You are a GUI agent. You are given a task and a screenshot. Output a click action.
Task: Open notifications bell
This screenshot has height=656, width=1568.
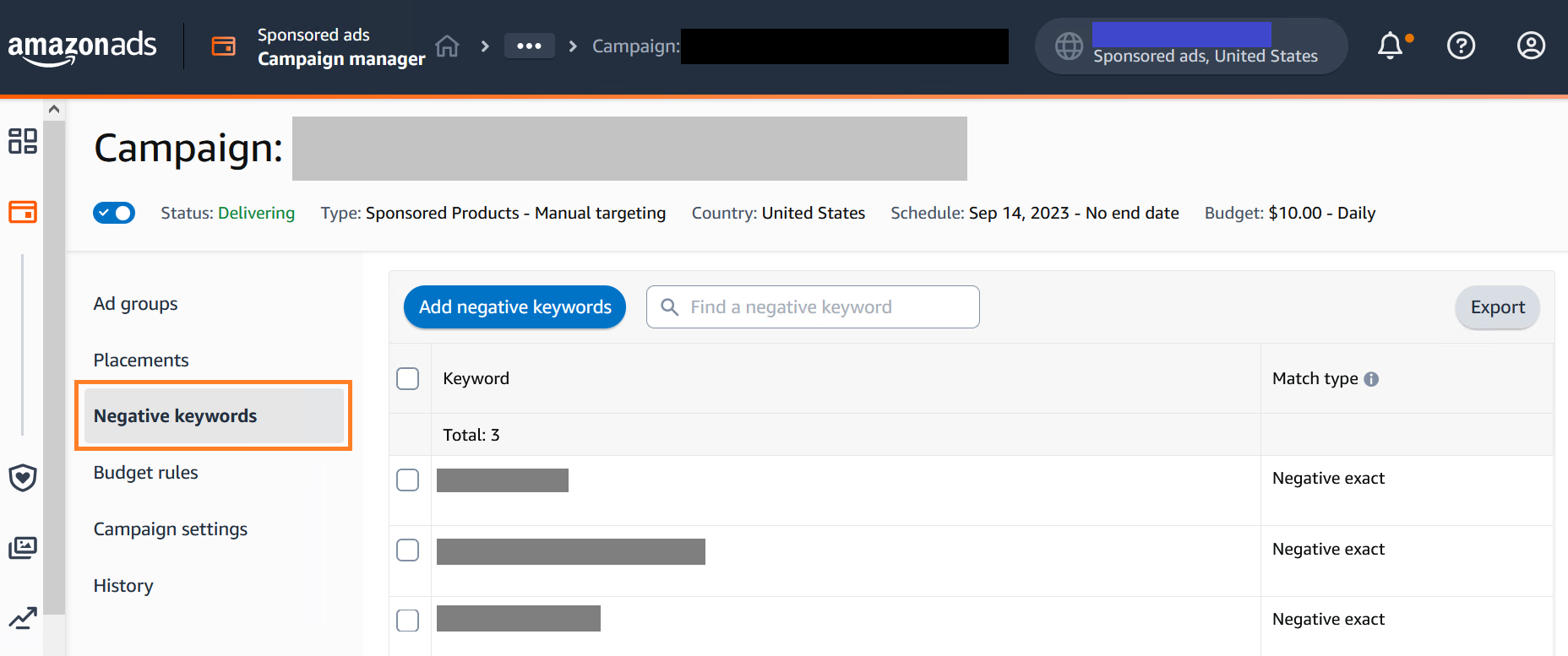point(1391,46)
